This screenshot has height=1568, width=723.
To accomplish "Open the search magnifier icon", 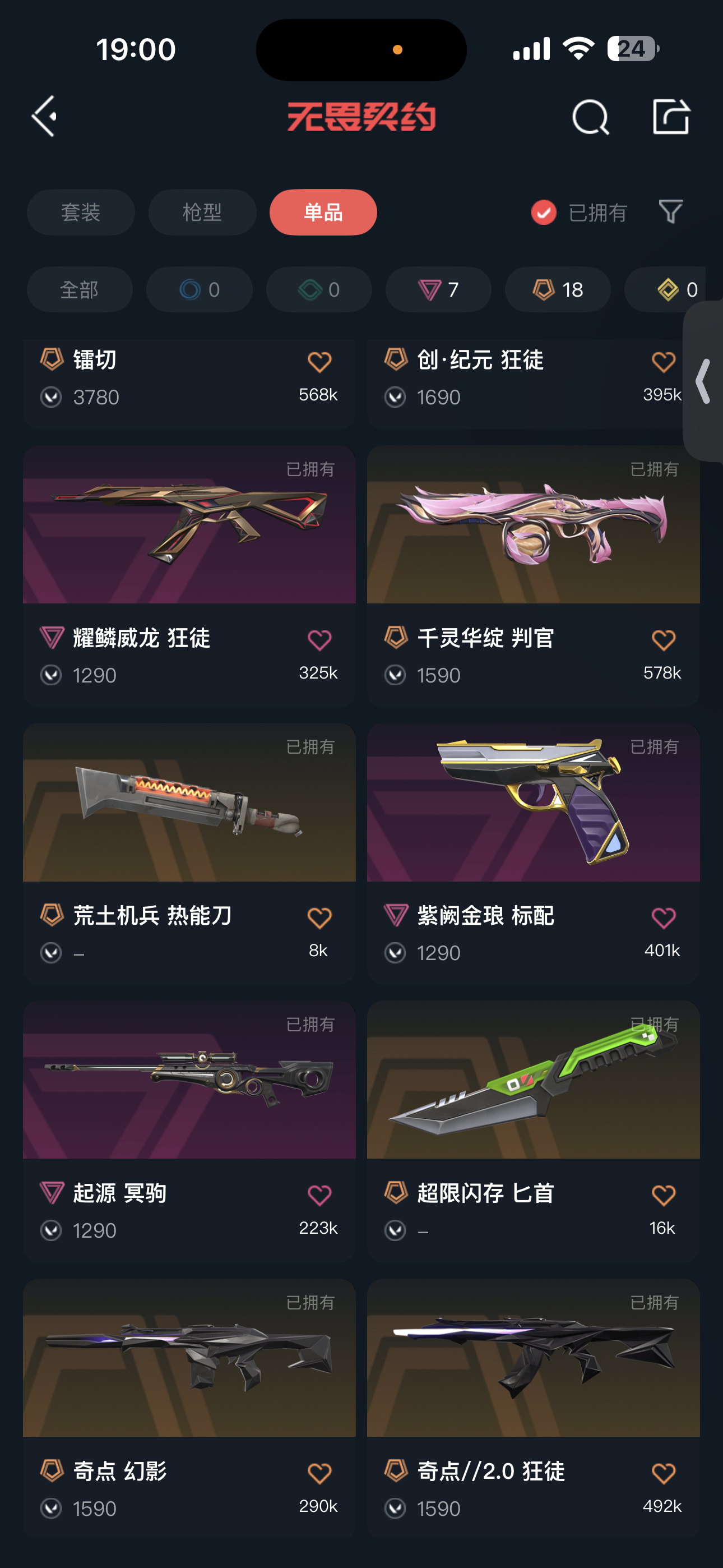I will click(x=590, y=116).
